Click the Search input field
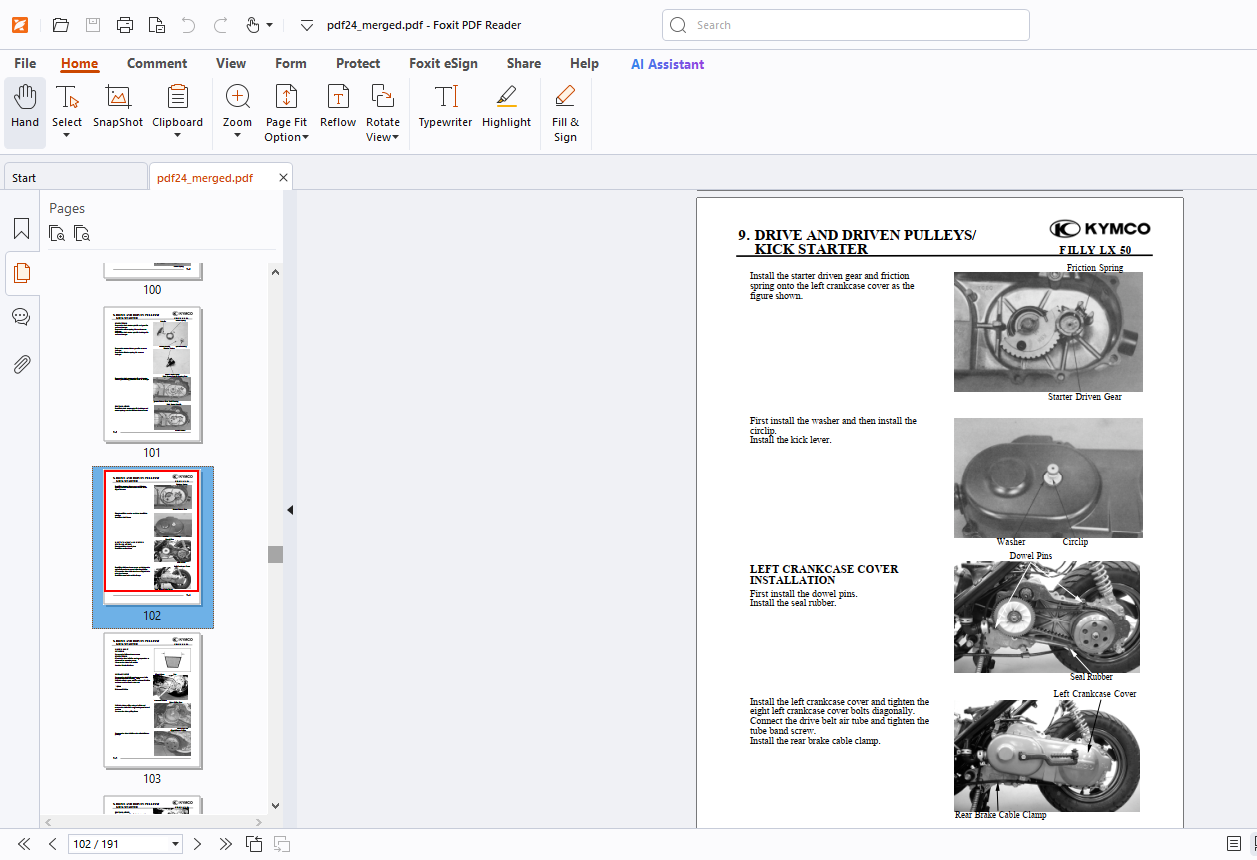1257x860 pixels. tap(845, 25)
